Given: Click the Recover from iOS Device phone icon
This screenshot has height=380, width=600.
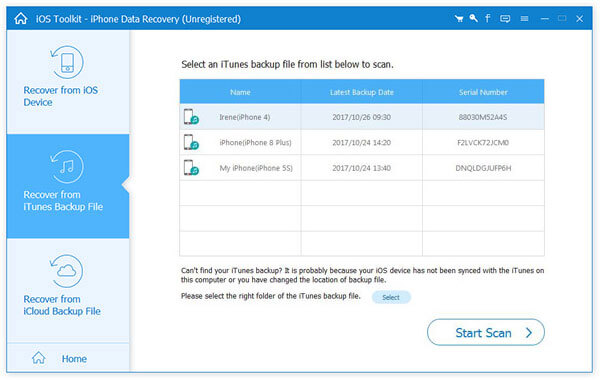Looking at the screenshot, I should tap(67, 62).
